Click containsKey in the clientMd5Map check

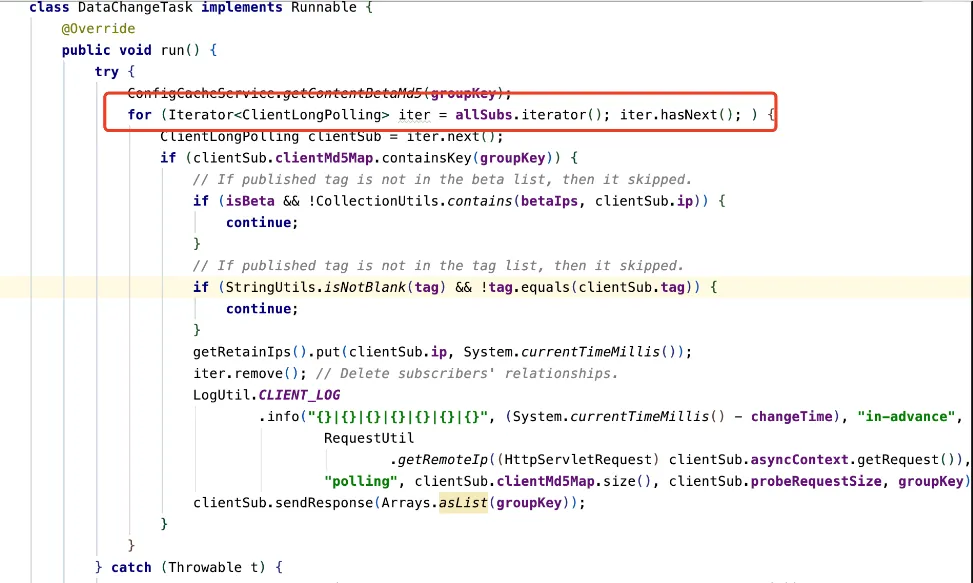pyautogui.click(x=426, y=158)
